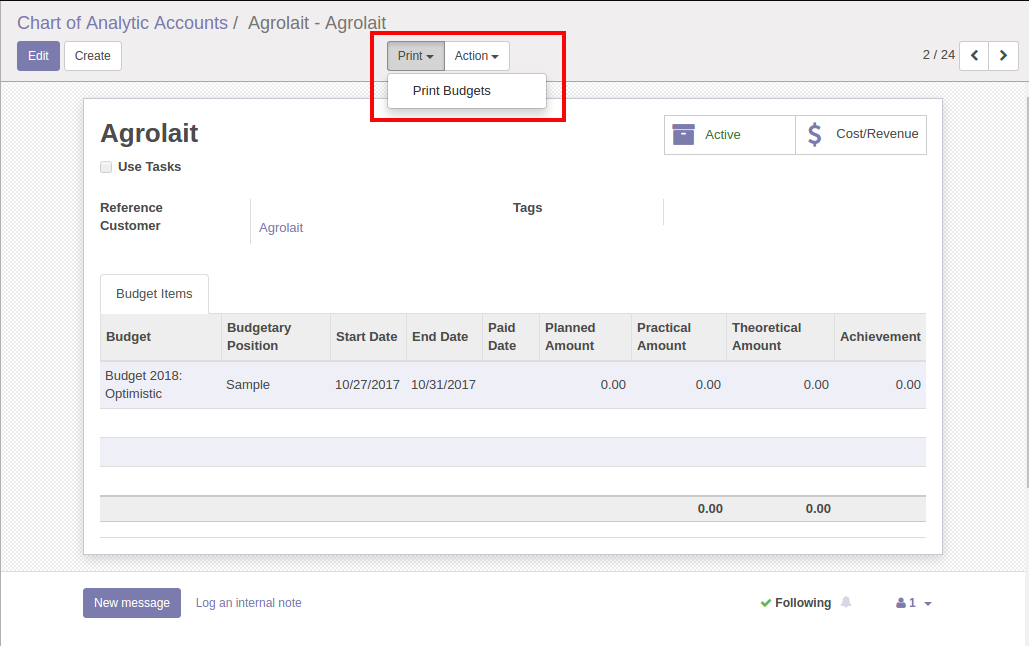
Task: Click Log an internal note
Action: coord(248,603)
